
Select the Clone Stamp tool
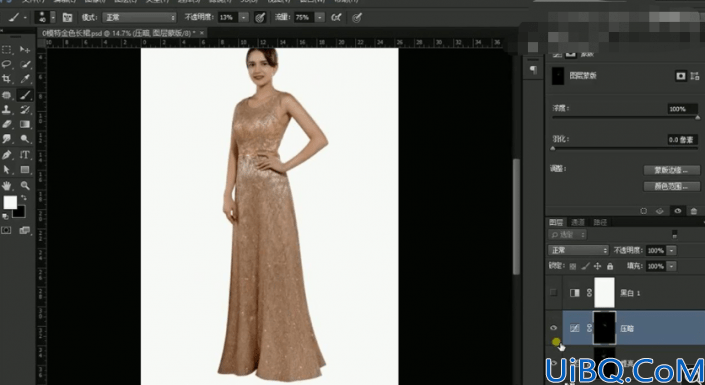(x=7, y=109)
